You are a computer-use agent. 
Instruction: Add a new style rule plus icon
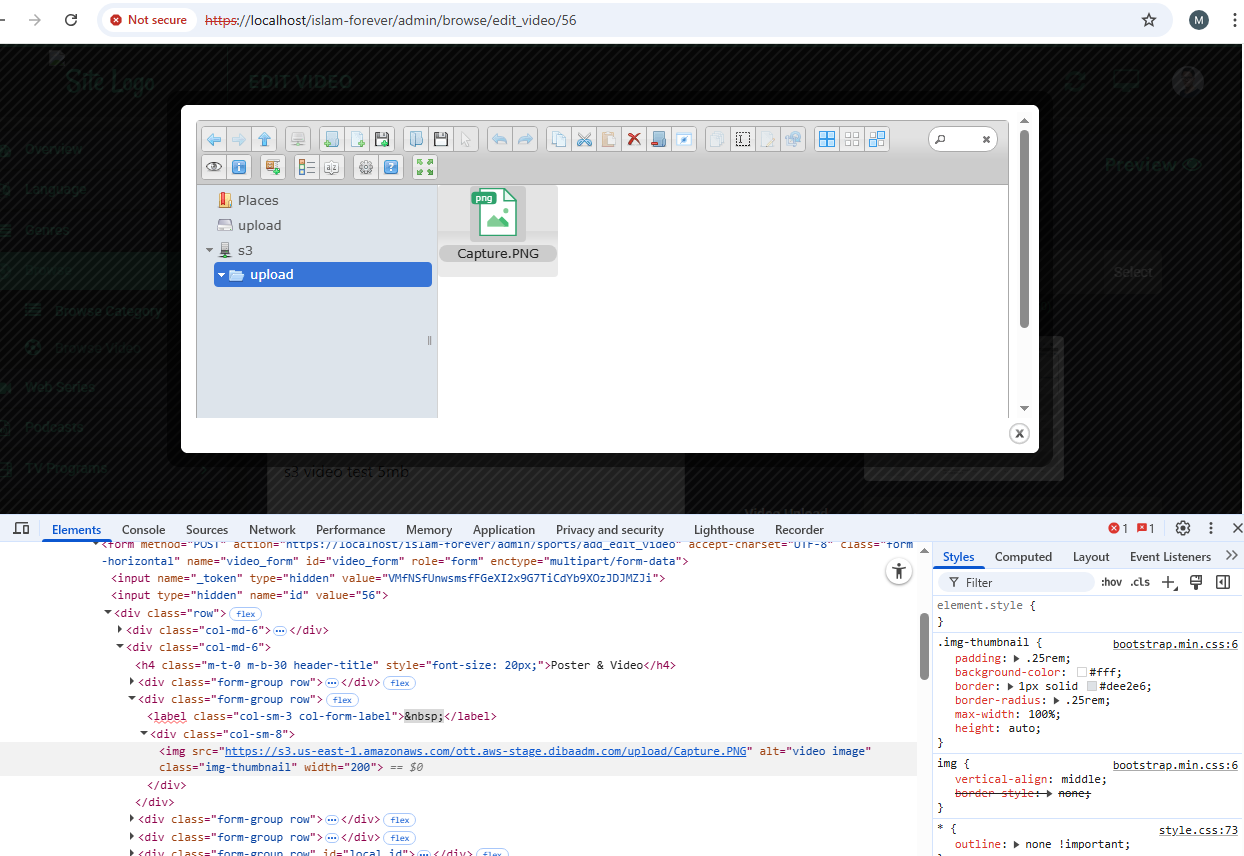pos(1168,582)
